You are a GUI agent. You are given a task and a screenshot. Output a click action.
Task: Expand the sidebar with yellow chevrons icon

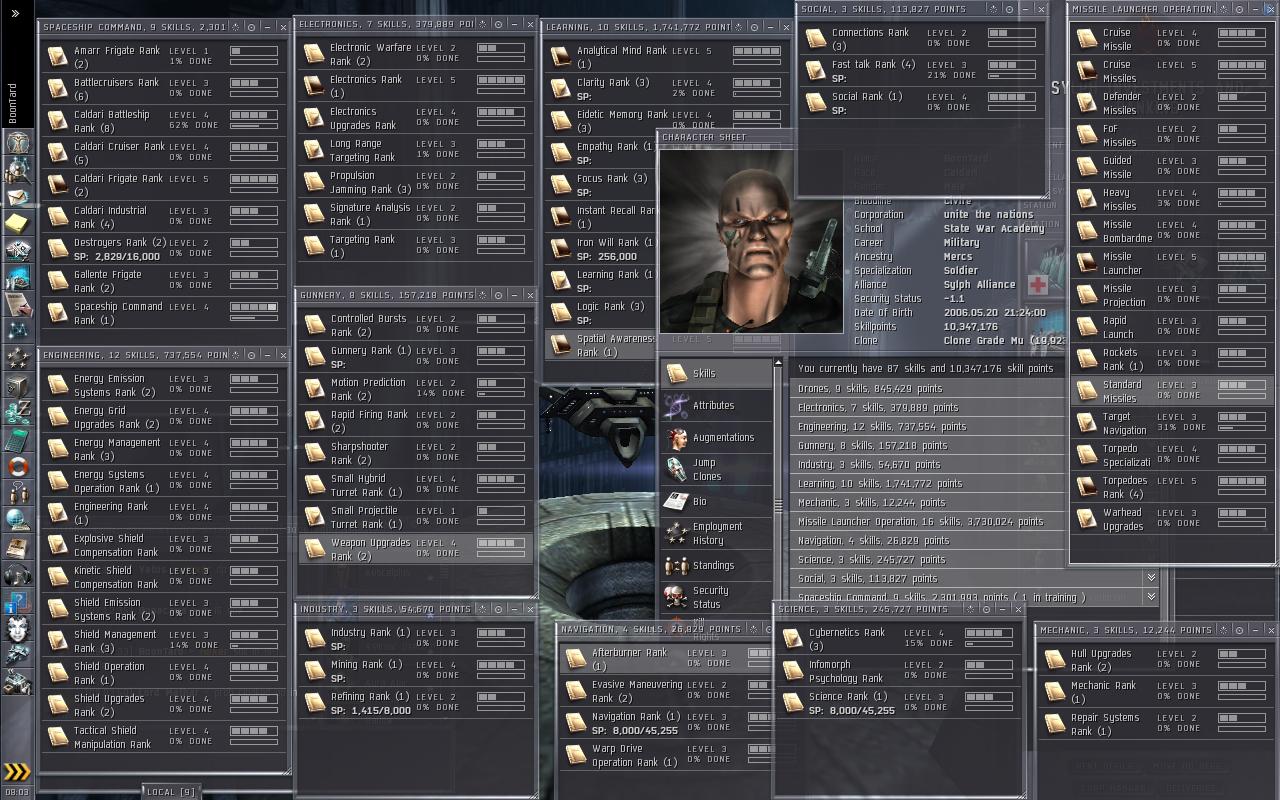(x=17, y=771)
